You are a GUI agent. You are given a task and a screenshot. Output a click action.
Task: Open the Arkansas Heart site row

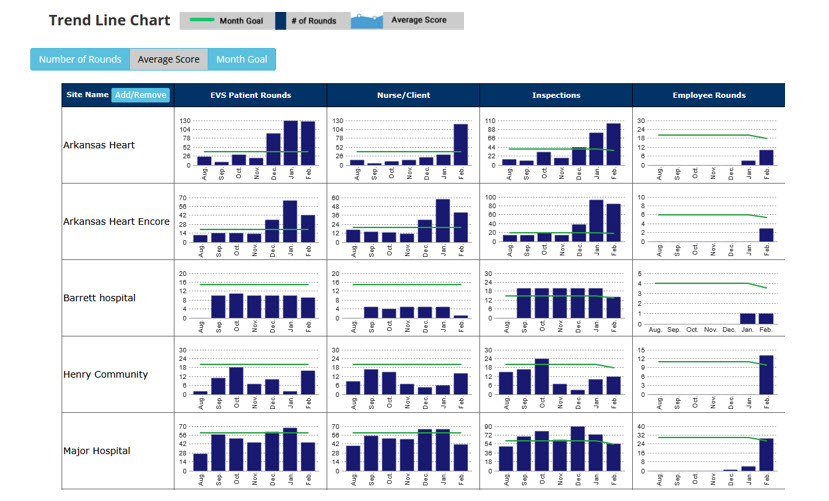(100, 145)
